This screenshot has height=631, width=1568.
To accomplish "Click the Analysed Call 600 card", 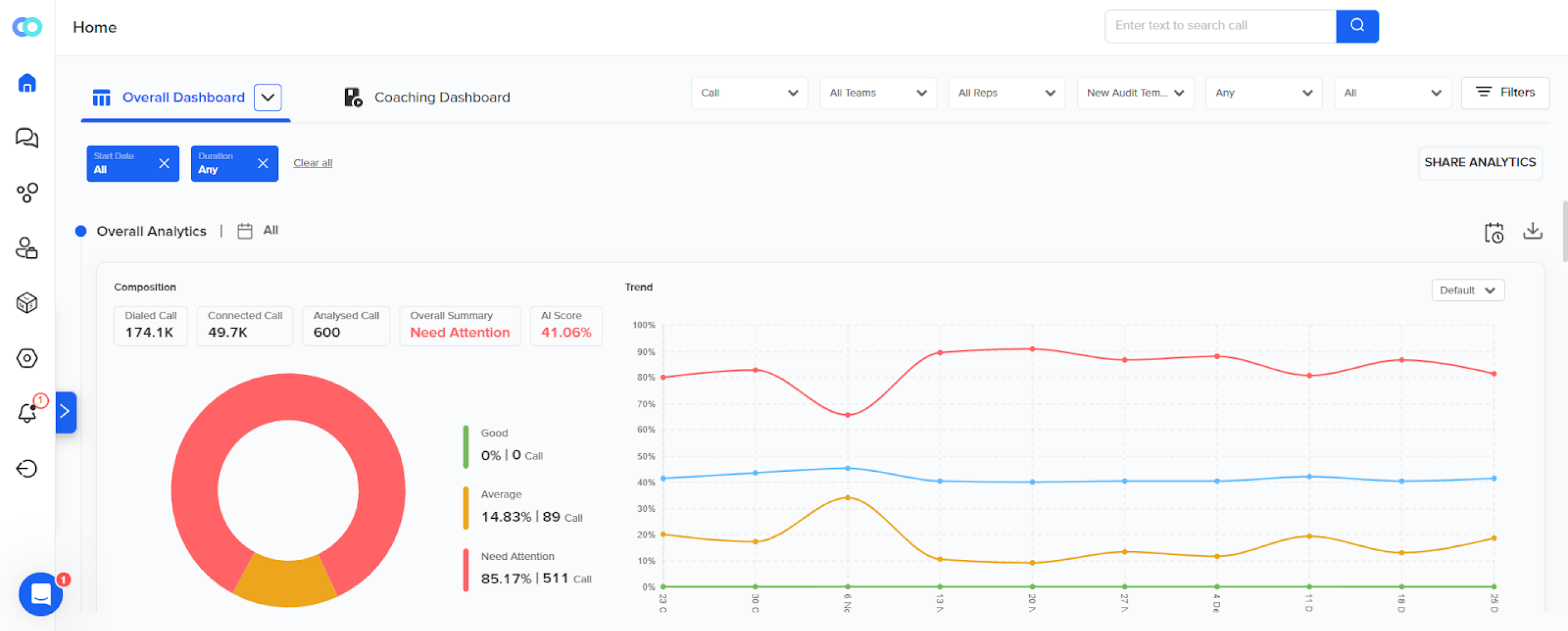I will 346,325.
